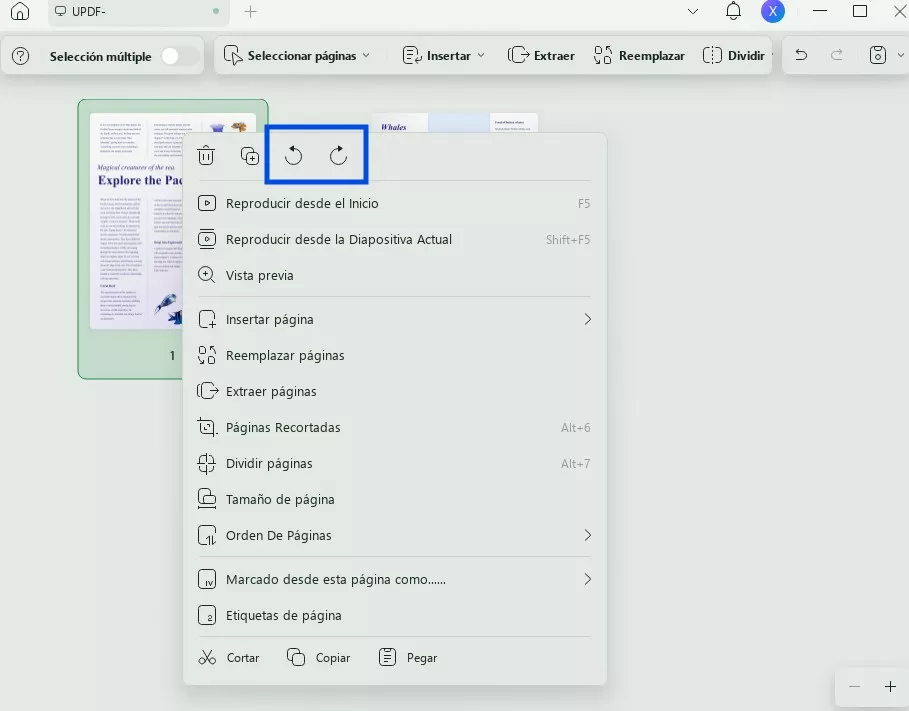Click Copiar in the context menu

pyautogui.click(x=319, y=658)
